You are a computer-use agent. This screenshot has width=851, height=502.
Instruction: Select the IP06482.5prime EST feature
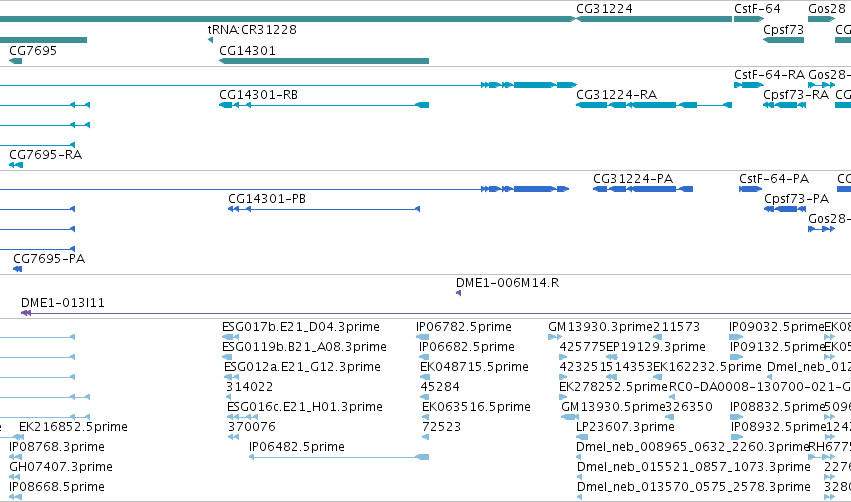pos(339,457)
